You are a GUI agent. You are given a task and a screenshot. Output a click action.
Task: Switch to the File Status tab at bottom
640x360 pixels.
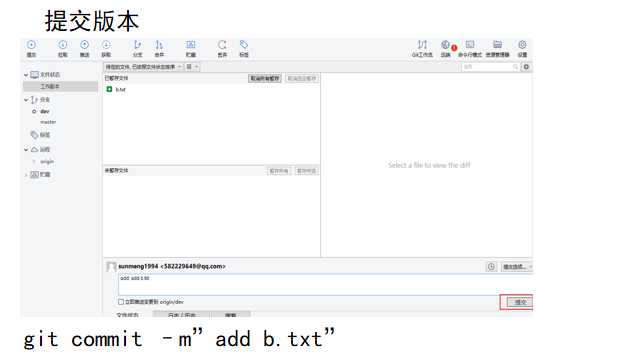click(x=128, y=315)
